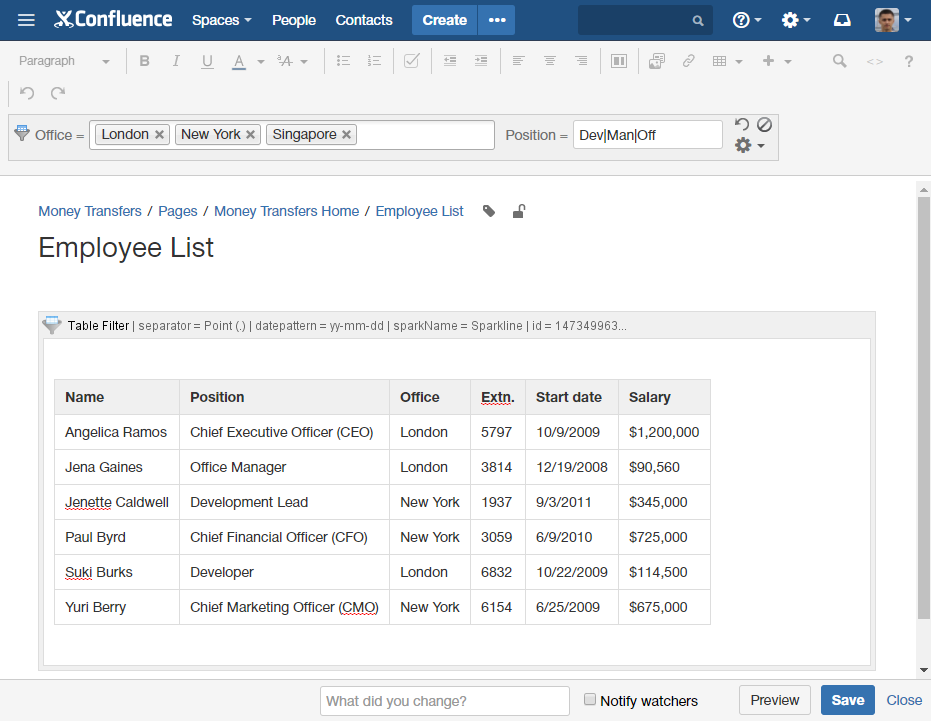
Task: Open the Paragraph style dropdown
Action: [64, 61]
